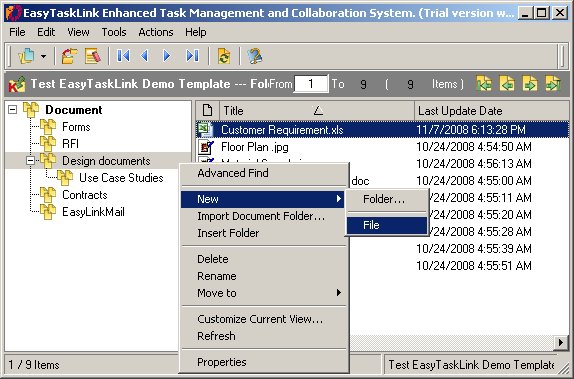Screen dimensions: 574x379
Task: Jump to last record toolbar icon
Action: click(192, 56)
